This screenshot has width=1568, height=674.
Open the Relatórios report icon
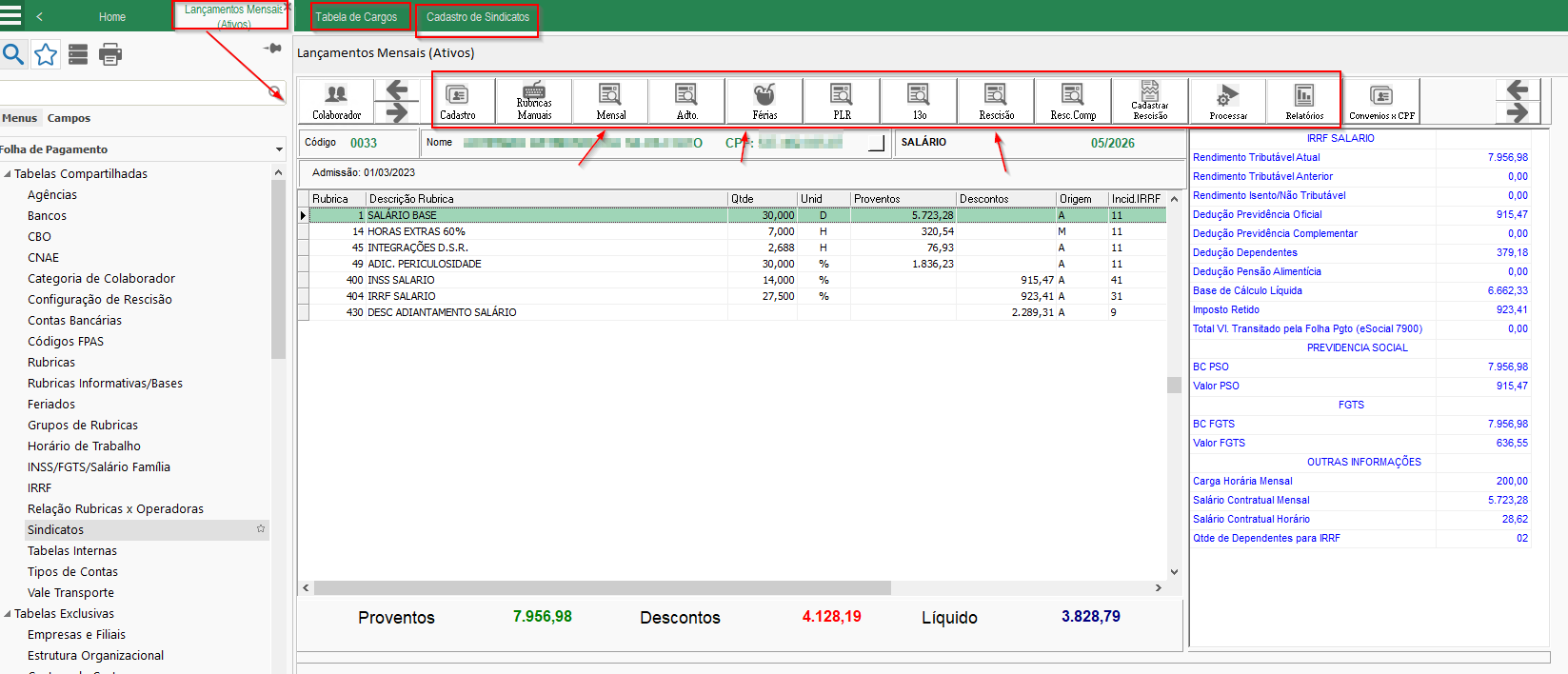(1304, 101)
